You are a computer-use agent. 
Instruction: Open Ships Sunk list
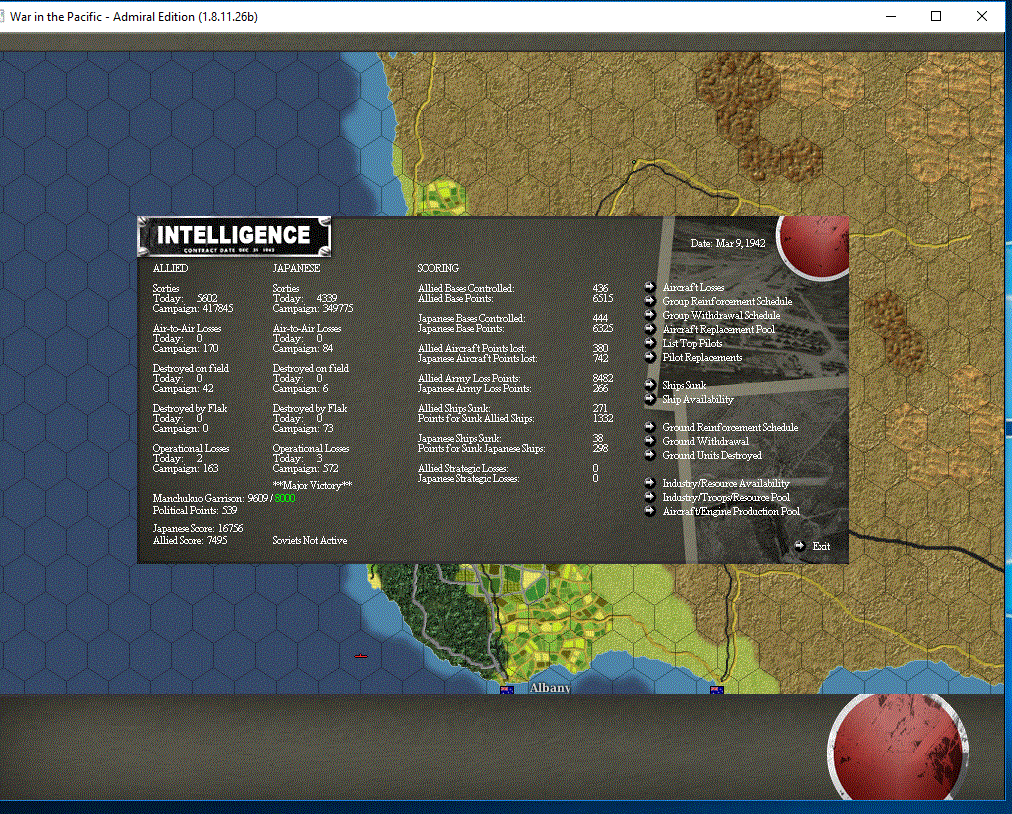click(x=684, y=385)
